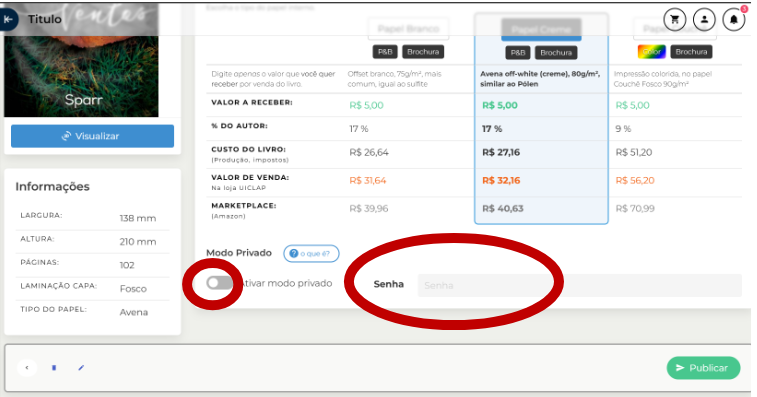Click the R$ 5,00 value in Papel Branco column
757x397 pixels.
tap(366, 105)
